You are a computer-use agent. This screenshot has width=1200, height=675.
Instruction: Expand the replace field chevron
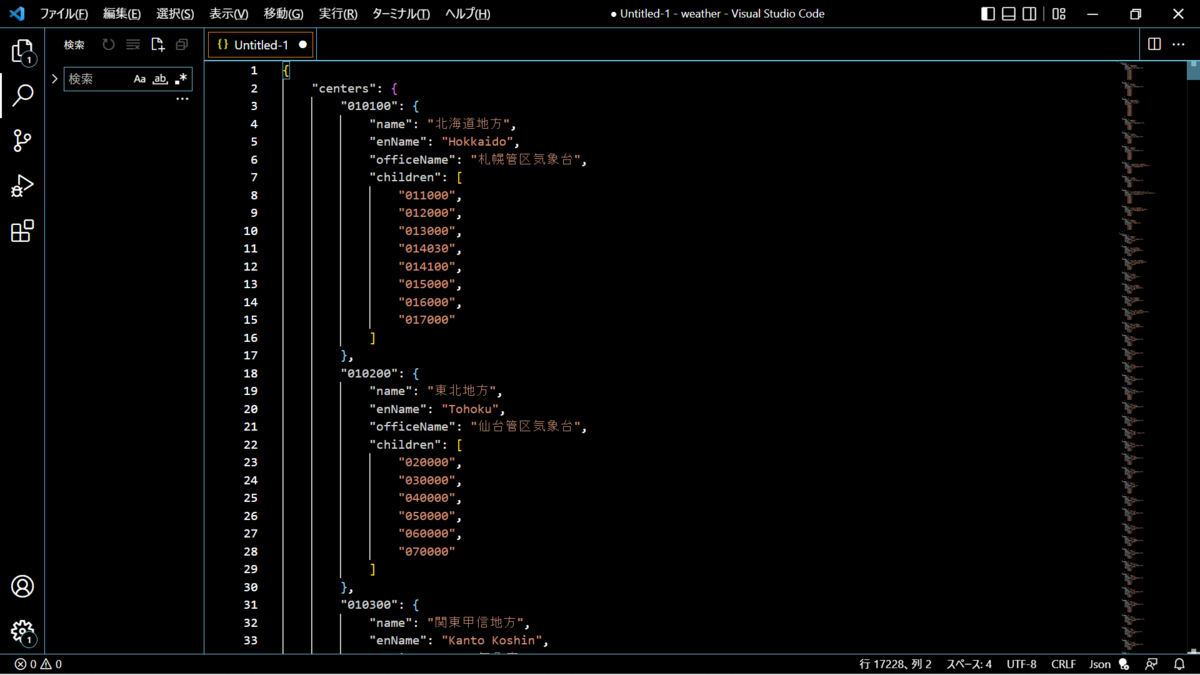(54, 79)
